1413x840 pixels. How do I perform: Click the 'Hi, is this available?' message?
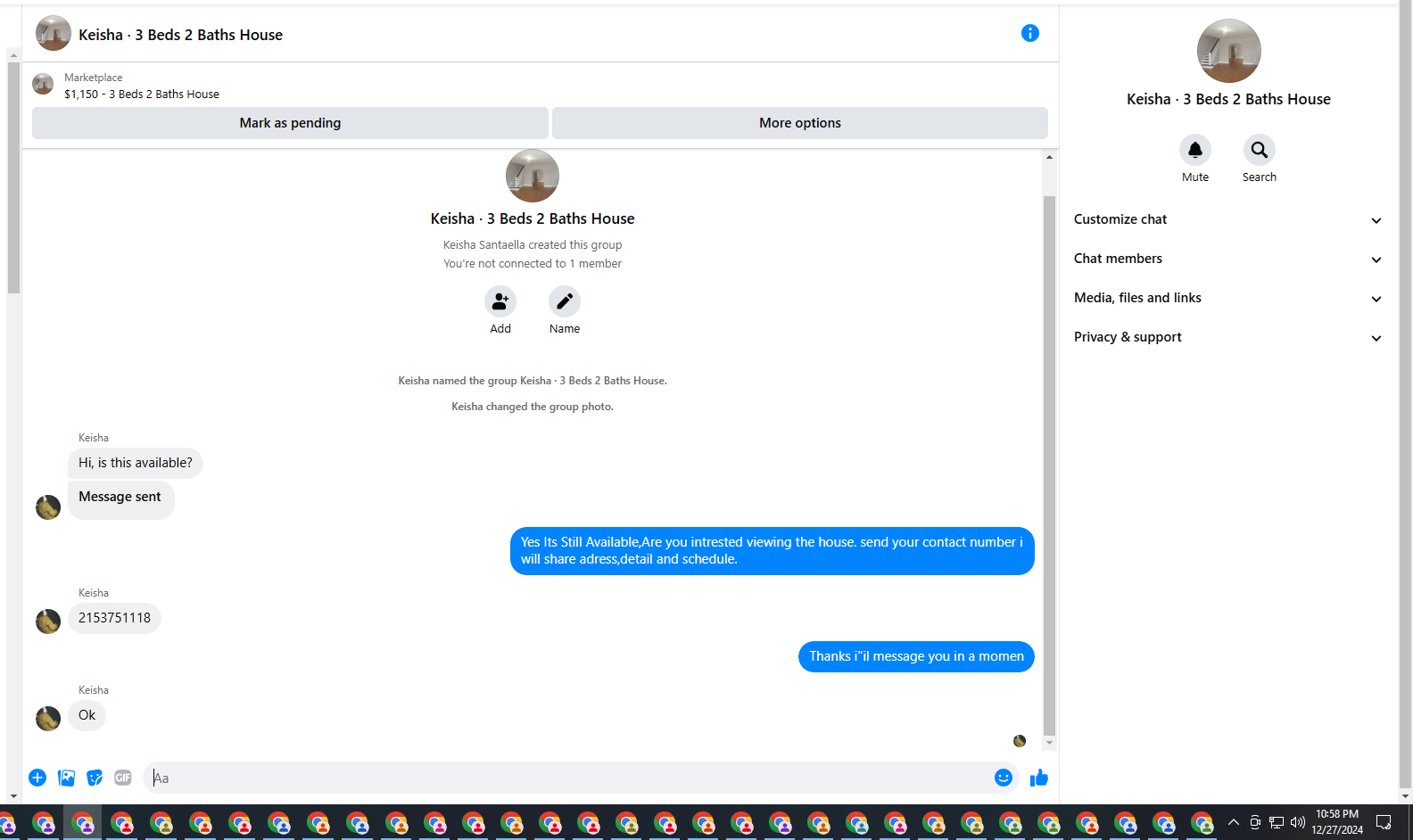136,463
